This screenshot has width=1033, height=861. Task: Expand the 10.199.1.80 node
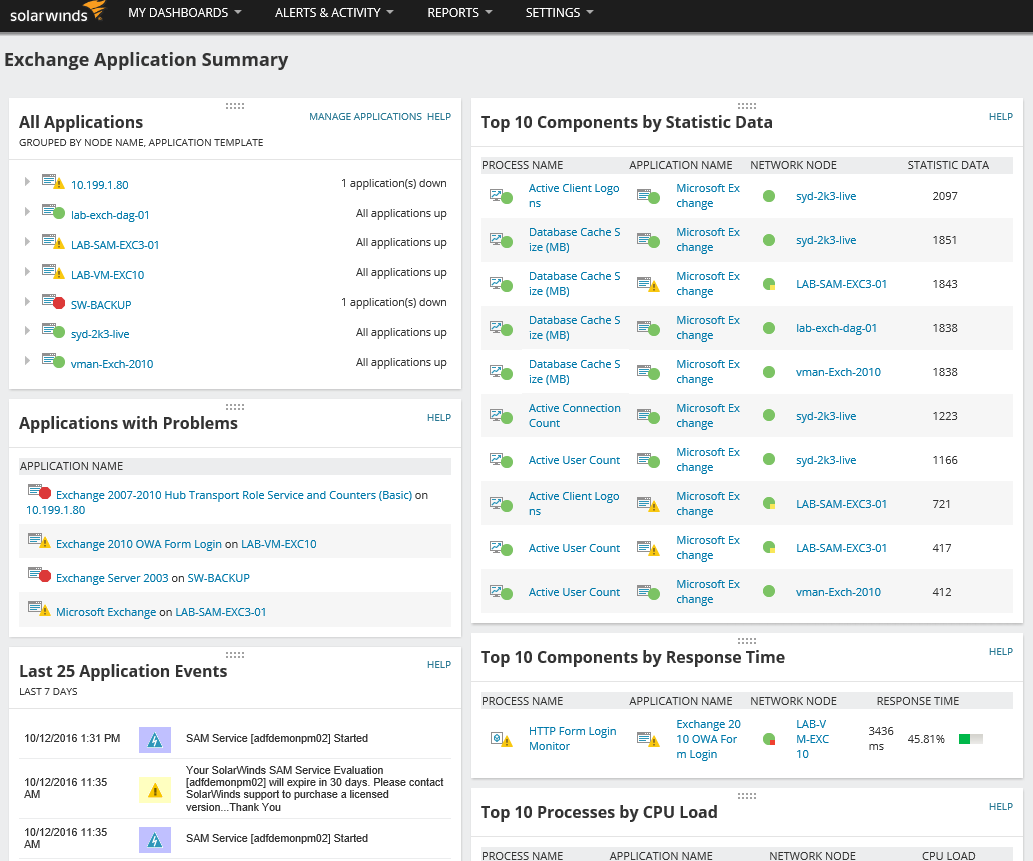pos(27,181)
